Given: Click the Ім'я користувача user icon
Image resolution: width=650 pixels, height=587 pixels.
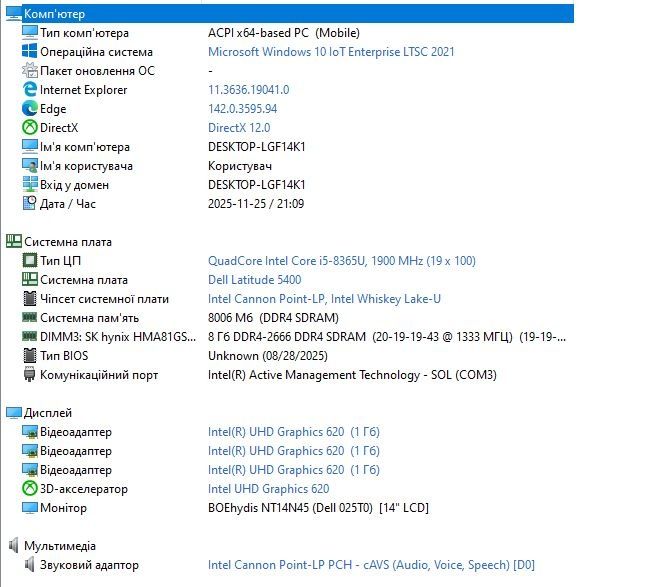Looking at the screenshot, I should pyautogui.click(x=29, y=165).
